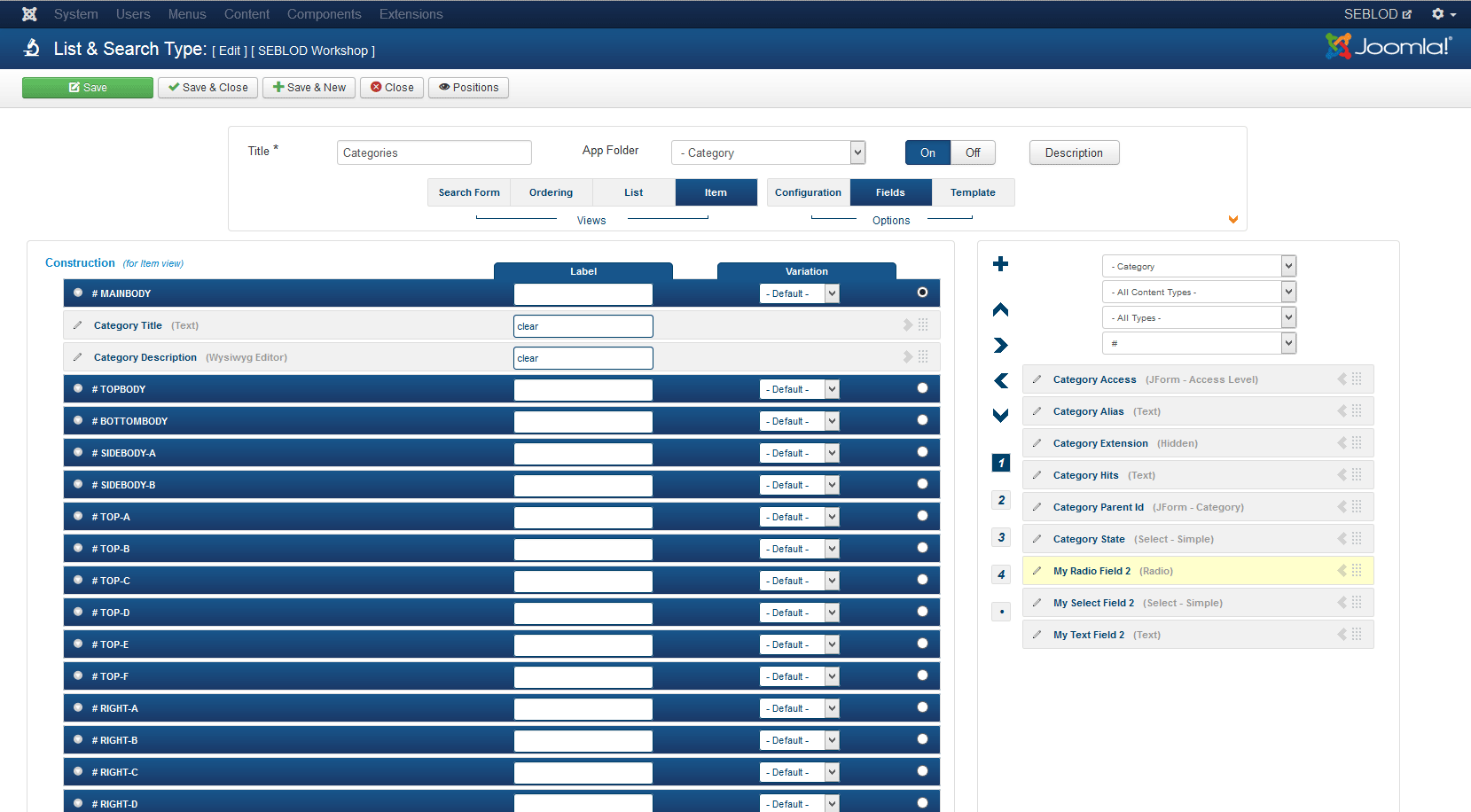This screenshot has height=812, width=1471.
Task: Click pencil icon for Category Alias
Action: coord(1037,411)
